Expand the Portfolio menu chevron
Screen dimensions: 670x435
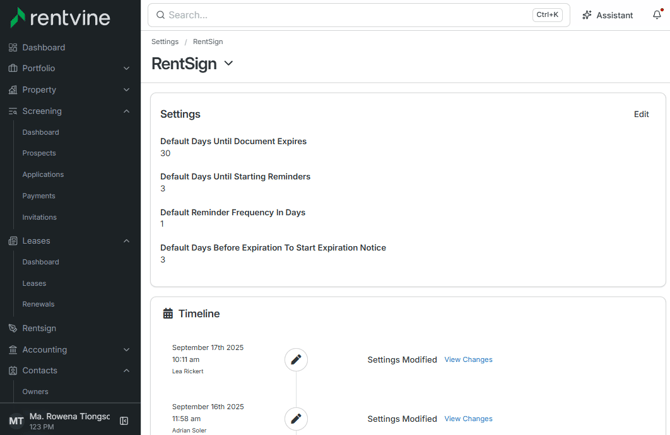coord(126,68)
